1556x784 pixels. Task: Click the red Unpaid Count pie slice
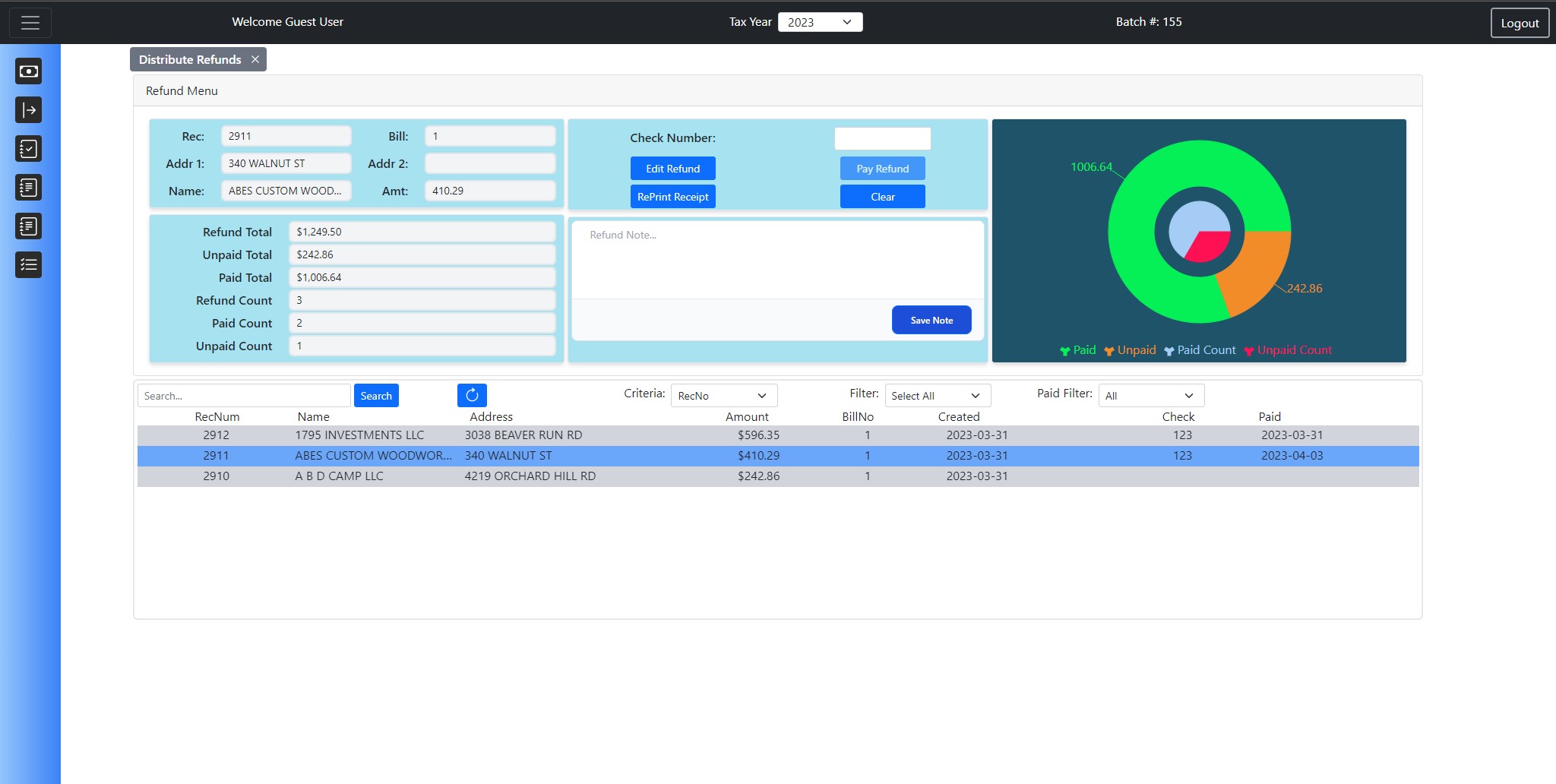1210,248
